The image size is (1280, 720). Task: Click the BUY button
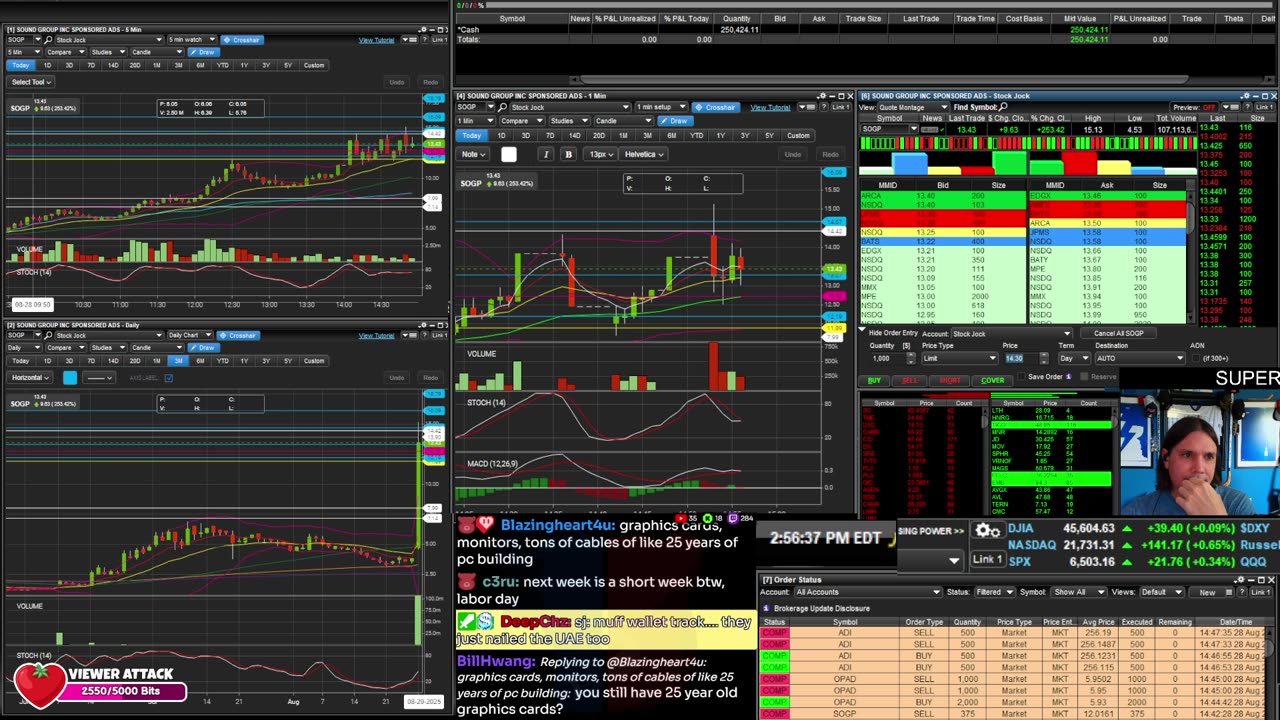tap(874, 380)
